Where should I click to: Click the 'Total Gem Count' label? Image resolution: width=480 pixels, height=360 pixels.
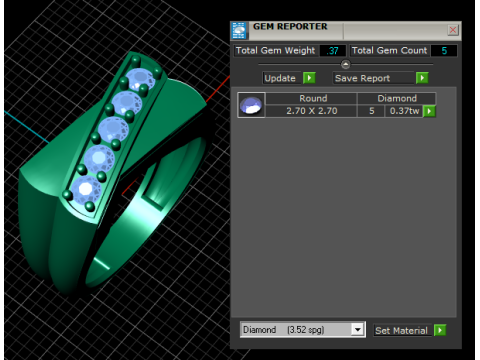[x=389, y=51]
